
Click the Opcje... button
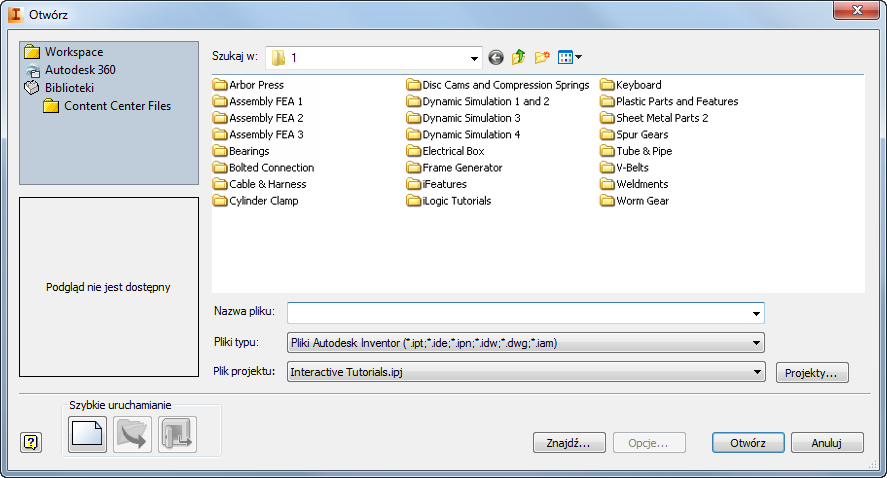(x=649, y=443)
